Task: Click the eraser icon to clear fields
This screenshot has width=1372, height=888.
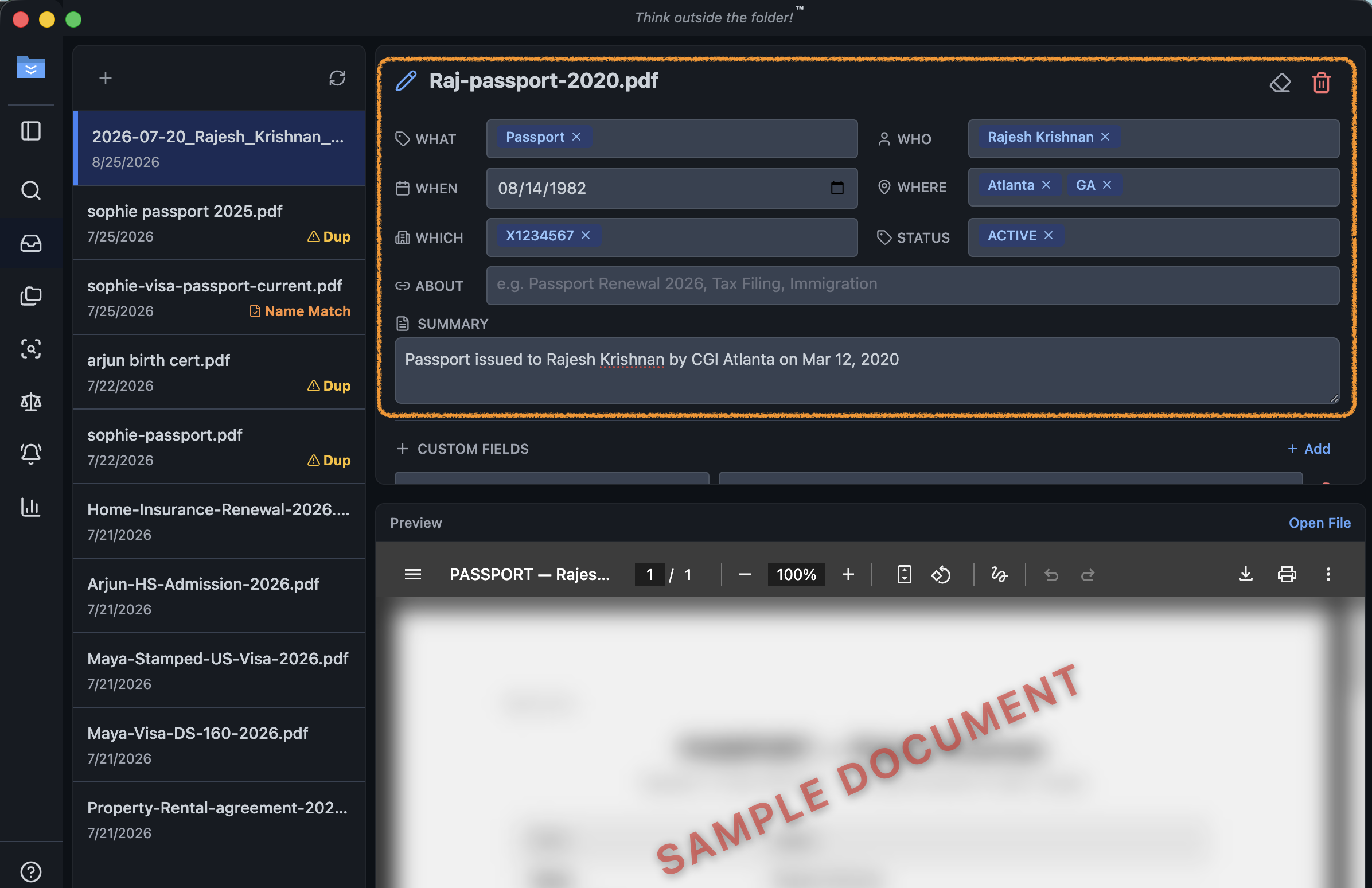Action: tap(1280, 83)
